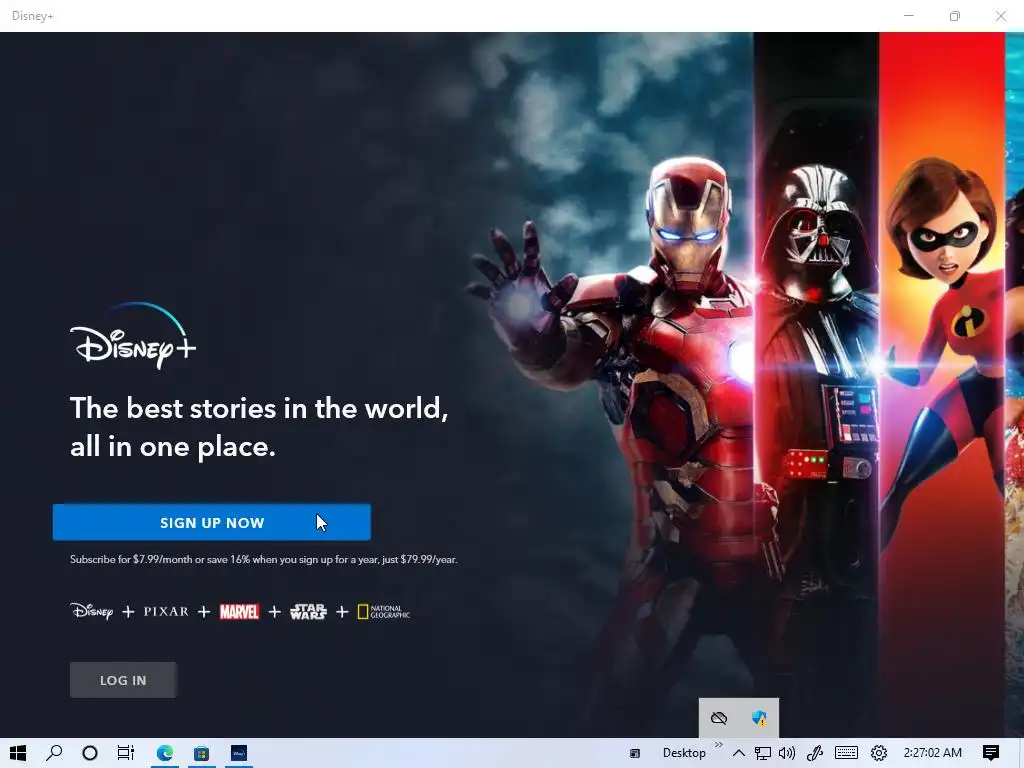Screen dimensions: 1024x768
Task: Click the PIXAR brand logo
Action: click(x=166, y=612)
